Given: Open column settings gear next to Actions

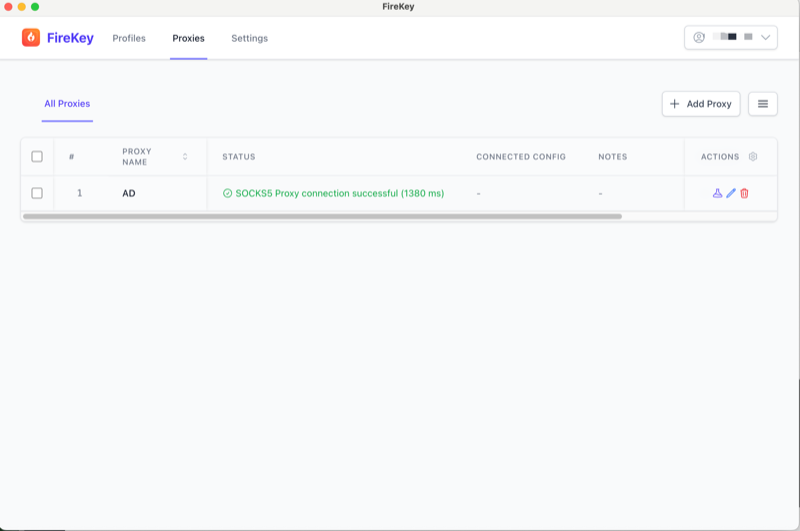Looking at the screenshot, I should 753,157.
